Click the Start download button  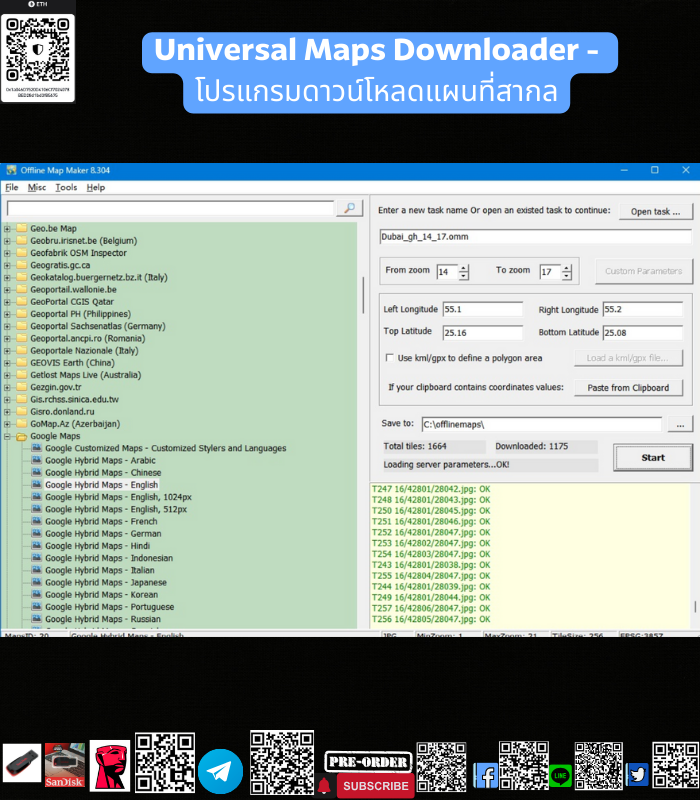click(653, 458)
